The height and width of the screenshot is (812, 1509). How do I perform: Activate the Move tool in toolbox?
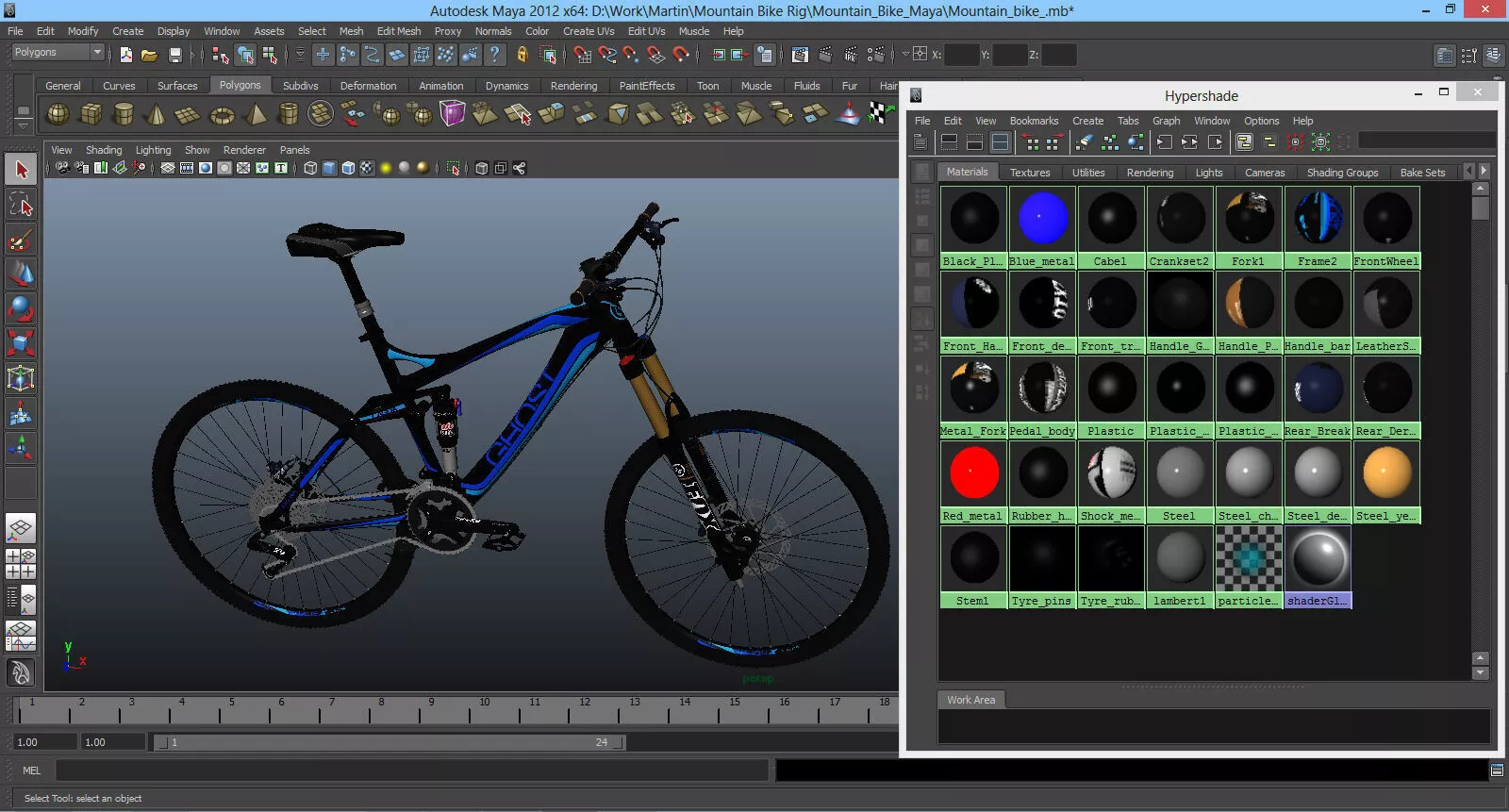(21, 273)
